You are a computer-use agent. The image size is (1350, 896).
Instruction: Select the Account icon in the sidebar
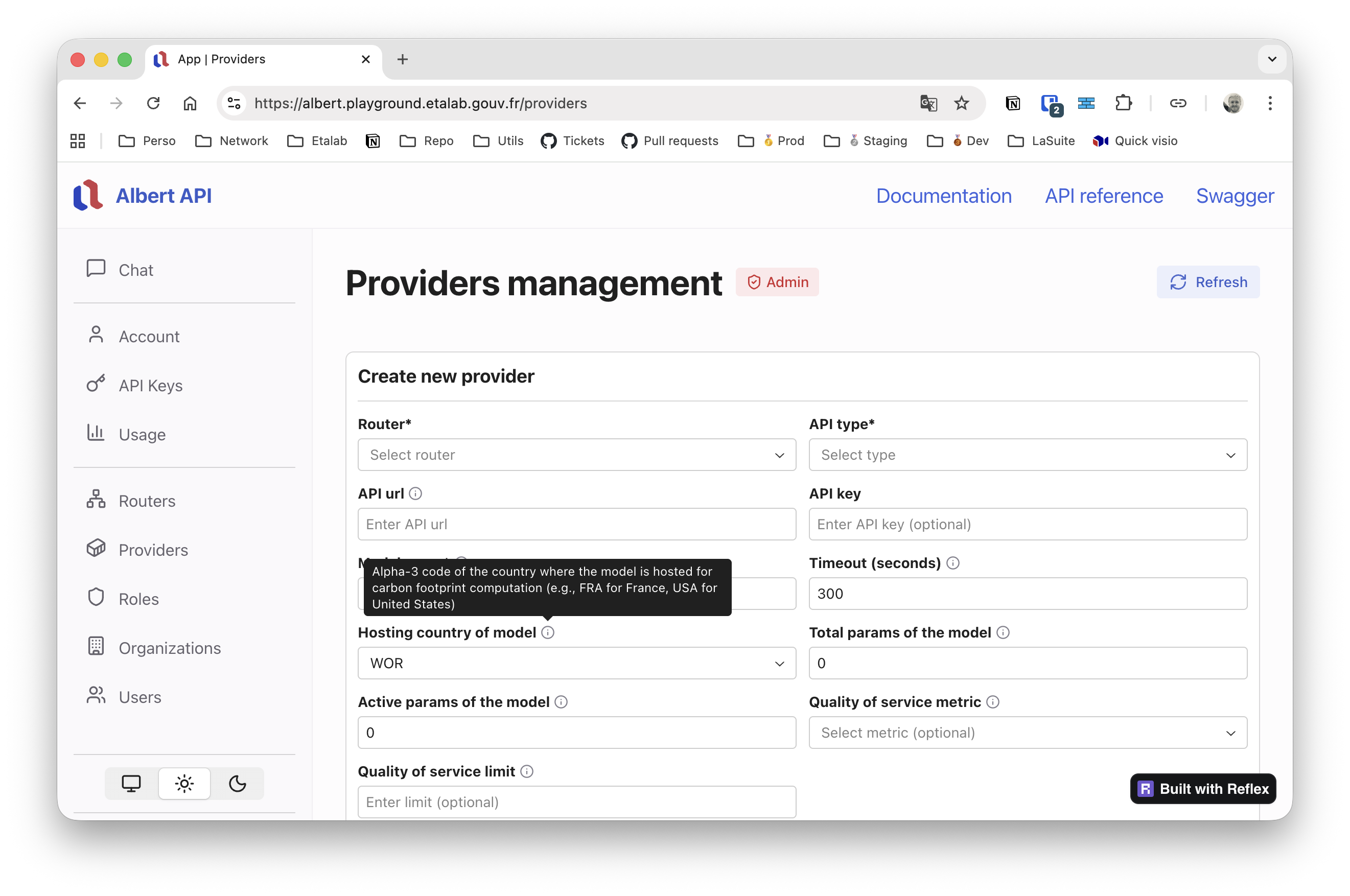[96, 335]
